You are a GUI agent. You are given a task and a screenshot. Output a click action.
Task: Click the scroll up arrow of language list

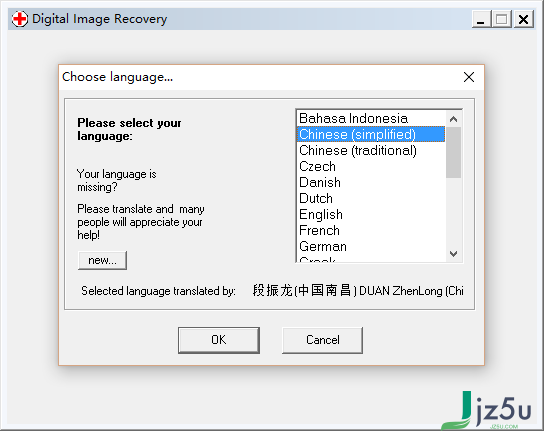(x=453, y=119)
